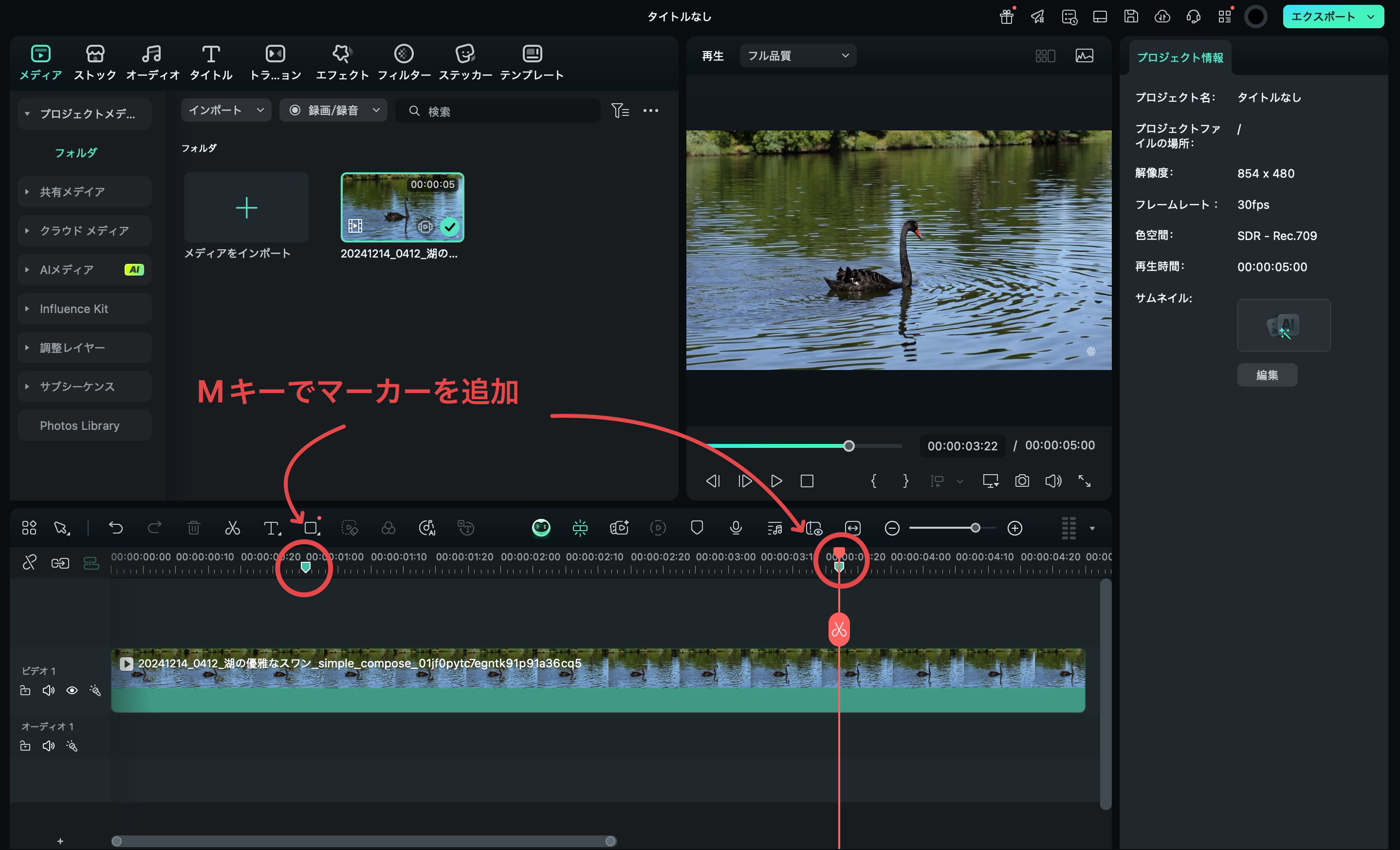The image size is (1400, 850).
Task: Click the split scissors icon in timeline toolbar
Action: click(232, 528)
